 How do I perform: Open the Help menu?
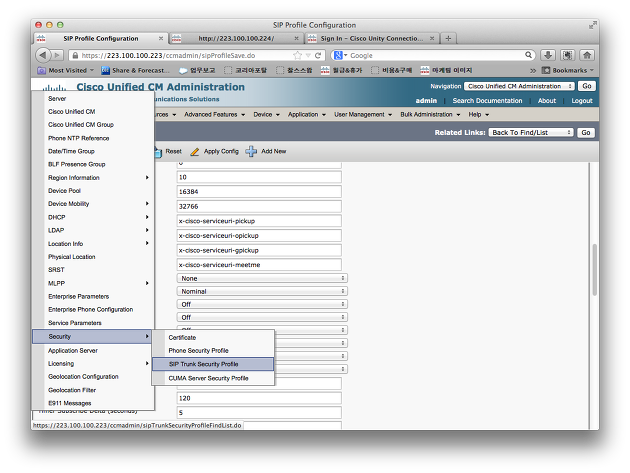pos(479,115)
